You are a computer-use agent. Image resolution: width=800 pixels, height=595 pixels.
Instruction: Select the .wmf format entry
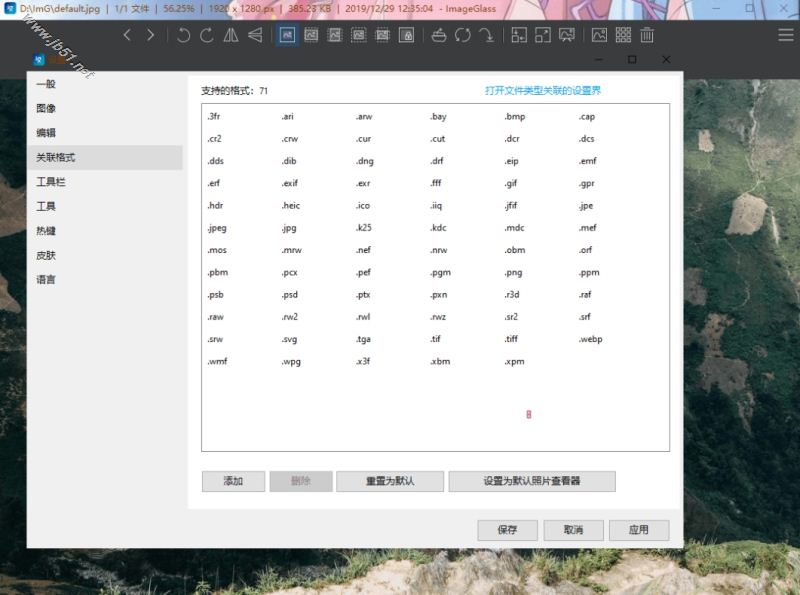[x=217, y=362]
